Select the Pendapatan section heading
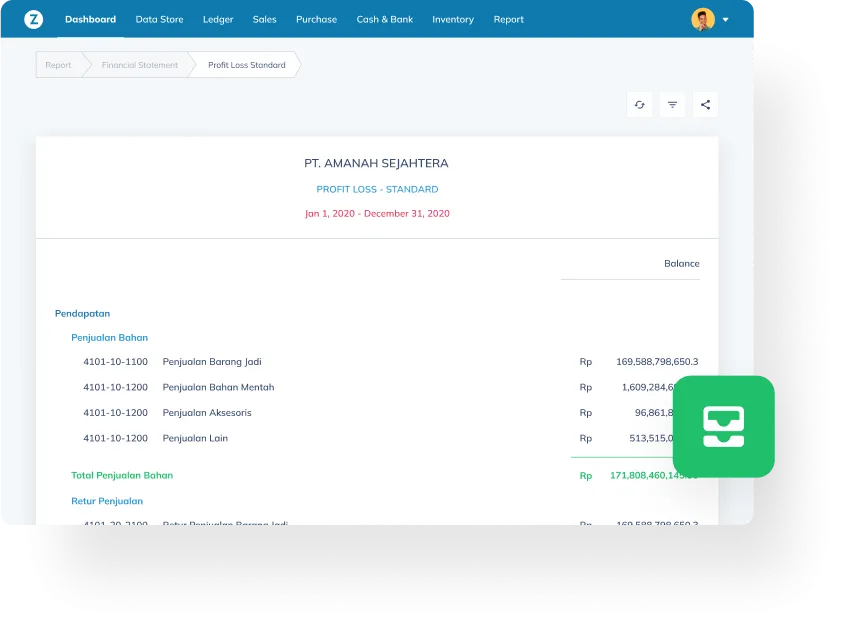Viewport: 848px width, 633px height. tap(82, 313)
